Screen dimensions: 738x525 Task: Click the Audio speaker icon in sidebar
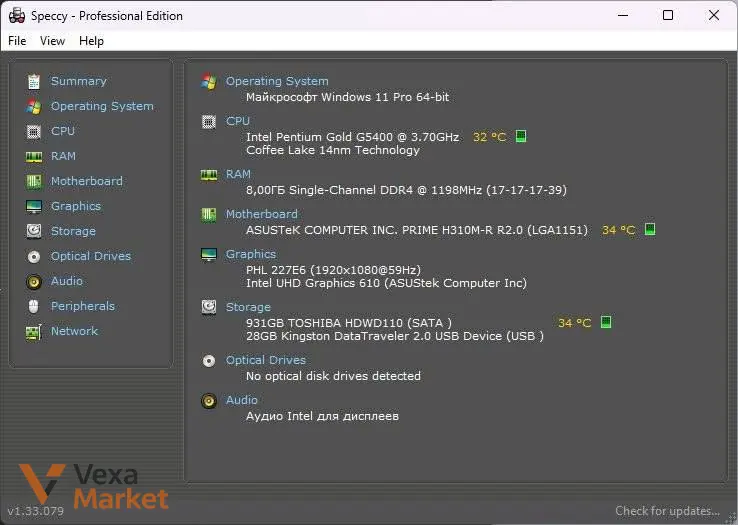click(x=34, y=282)
